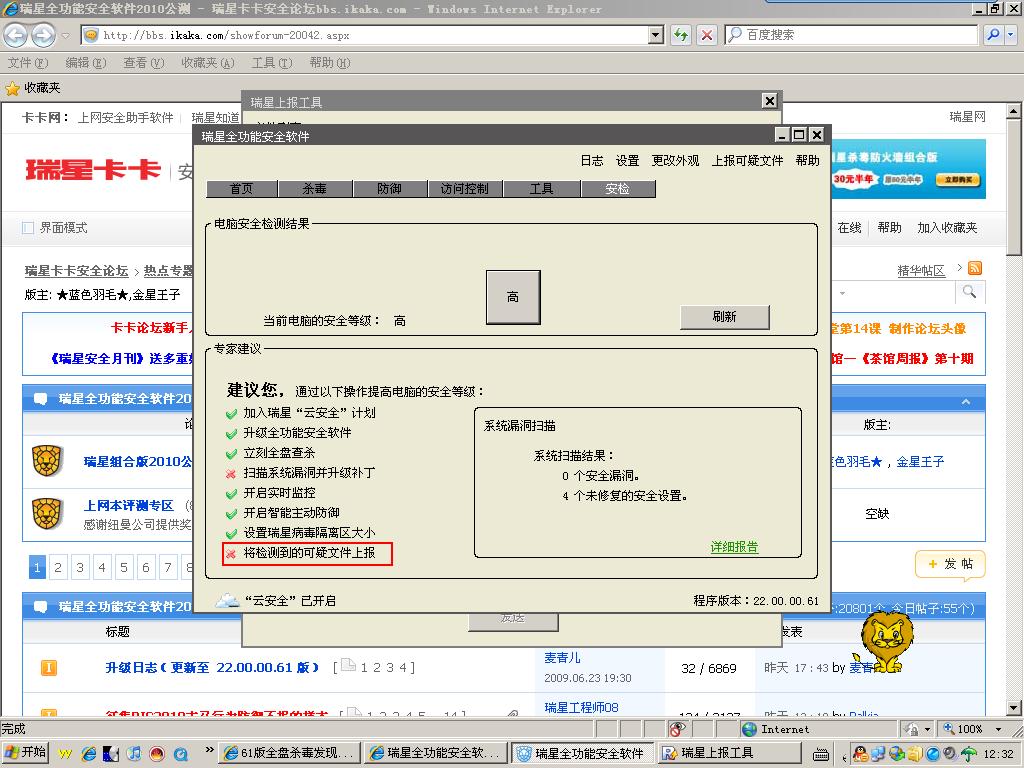The height and width of the screenshot is (768, 1024).
Task: Open the status bar zoom level dropdown
Action: (999, 729)
